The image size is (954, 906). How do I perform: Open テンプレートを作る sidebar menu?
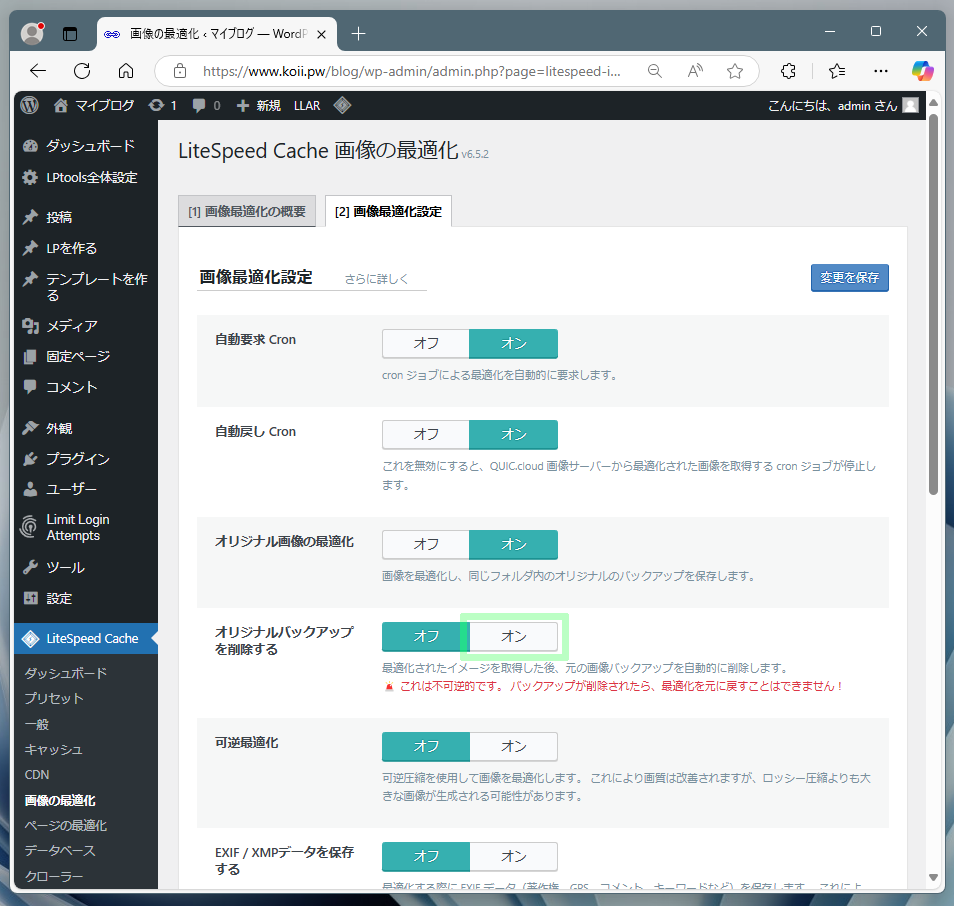86,287
